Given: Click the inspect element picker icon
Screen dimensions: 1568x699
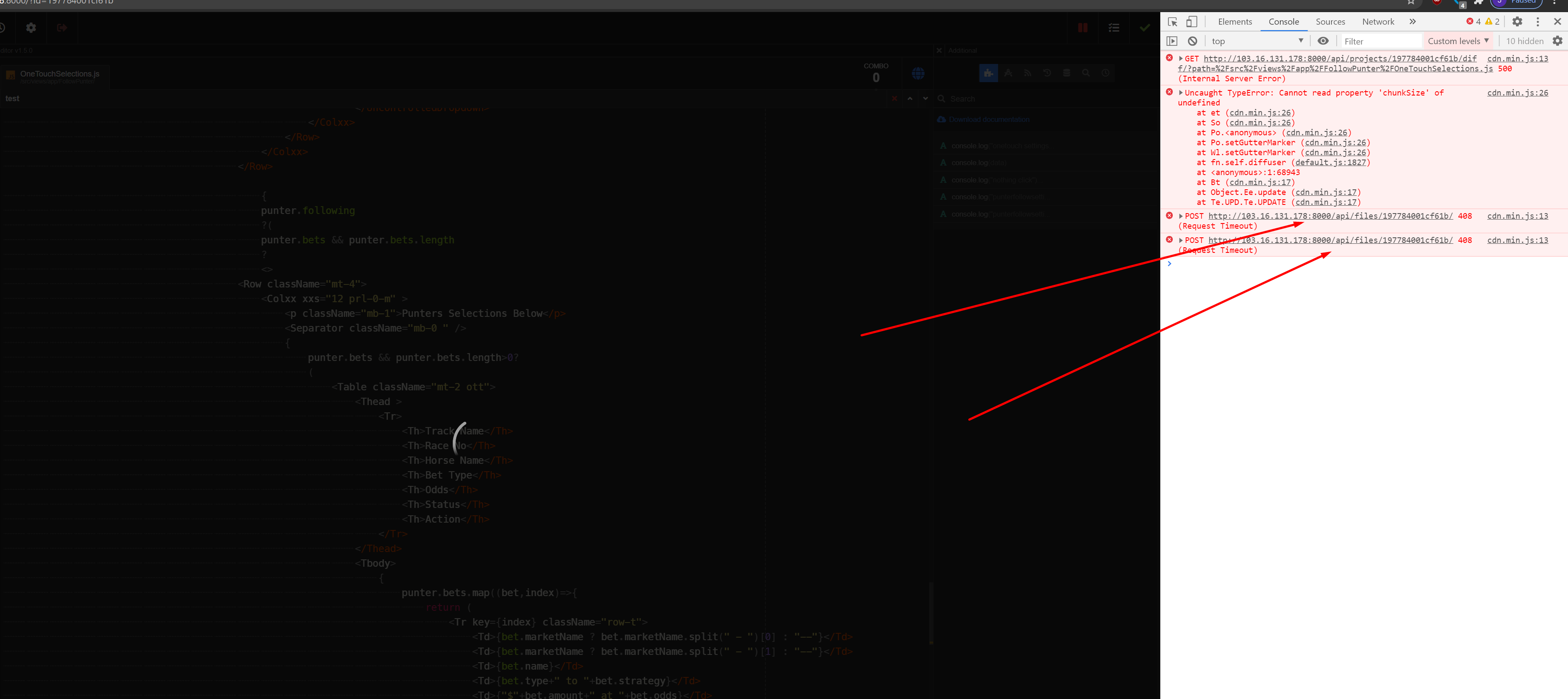Looking at the screenshot, I should click(x=1172, y=22).
